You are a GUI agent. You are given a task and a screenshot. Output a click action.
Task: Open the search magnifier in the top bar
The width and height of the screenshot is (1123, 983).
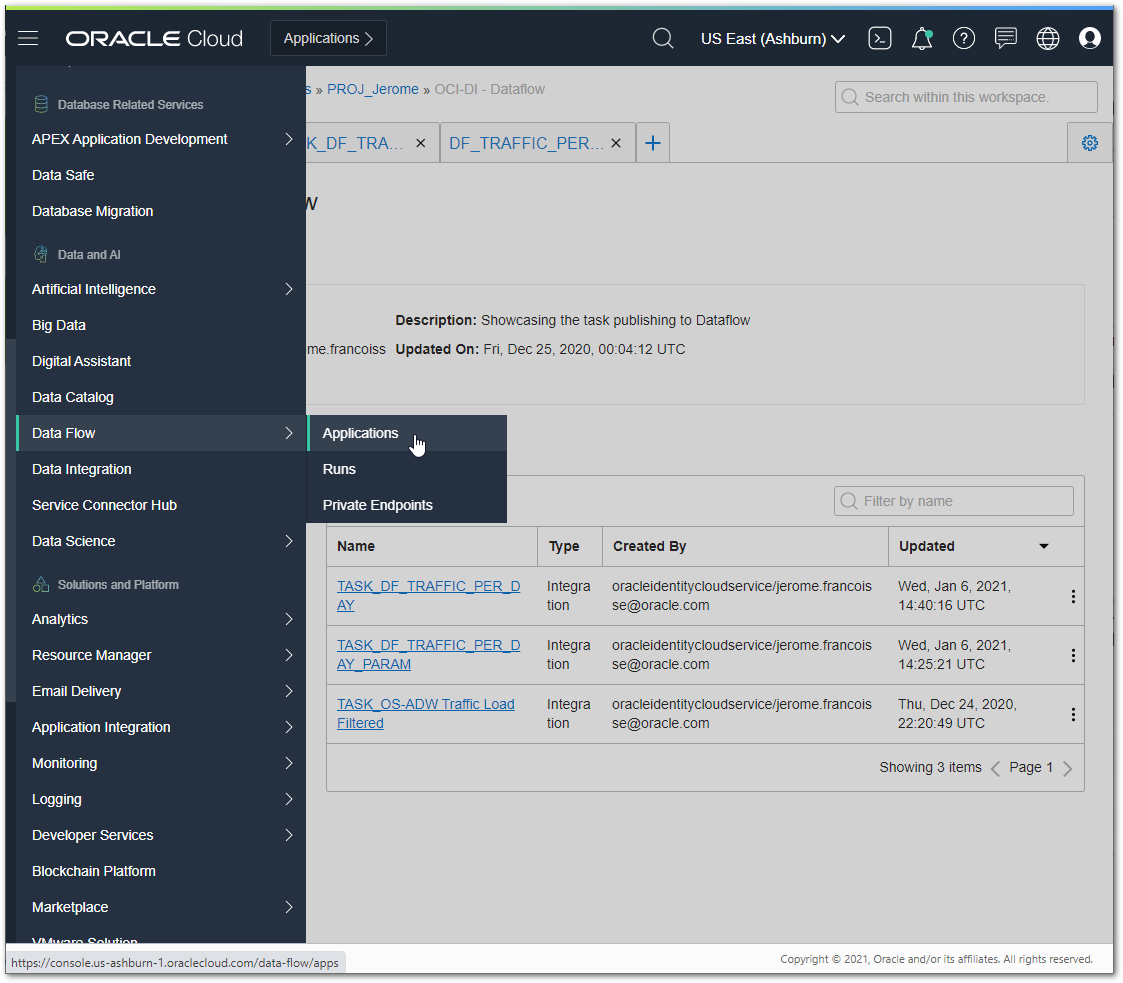[662, 38]
